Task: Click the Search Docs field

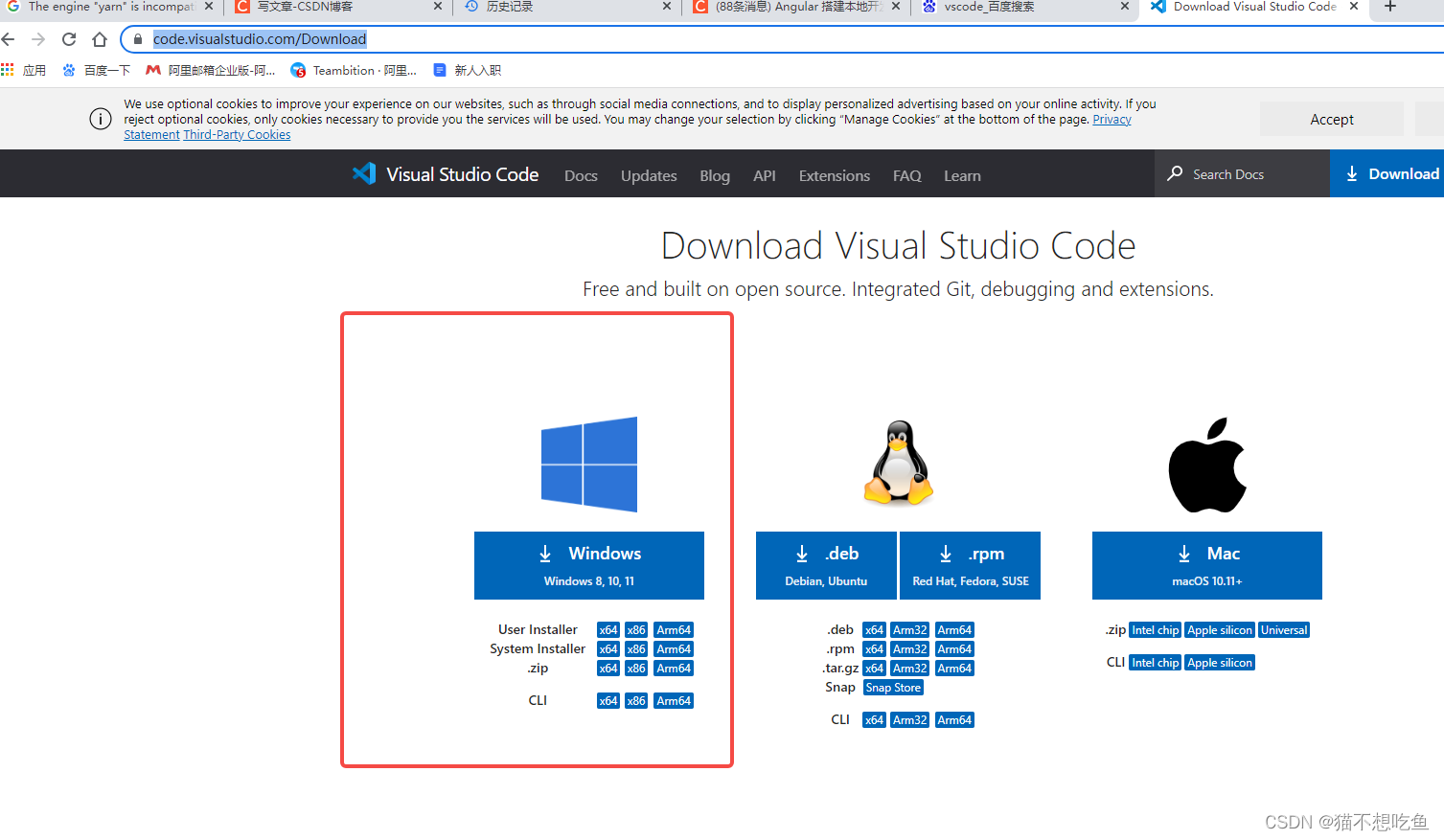Action: (1242, 173)
